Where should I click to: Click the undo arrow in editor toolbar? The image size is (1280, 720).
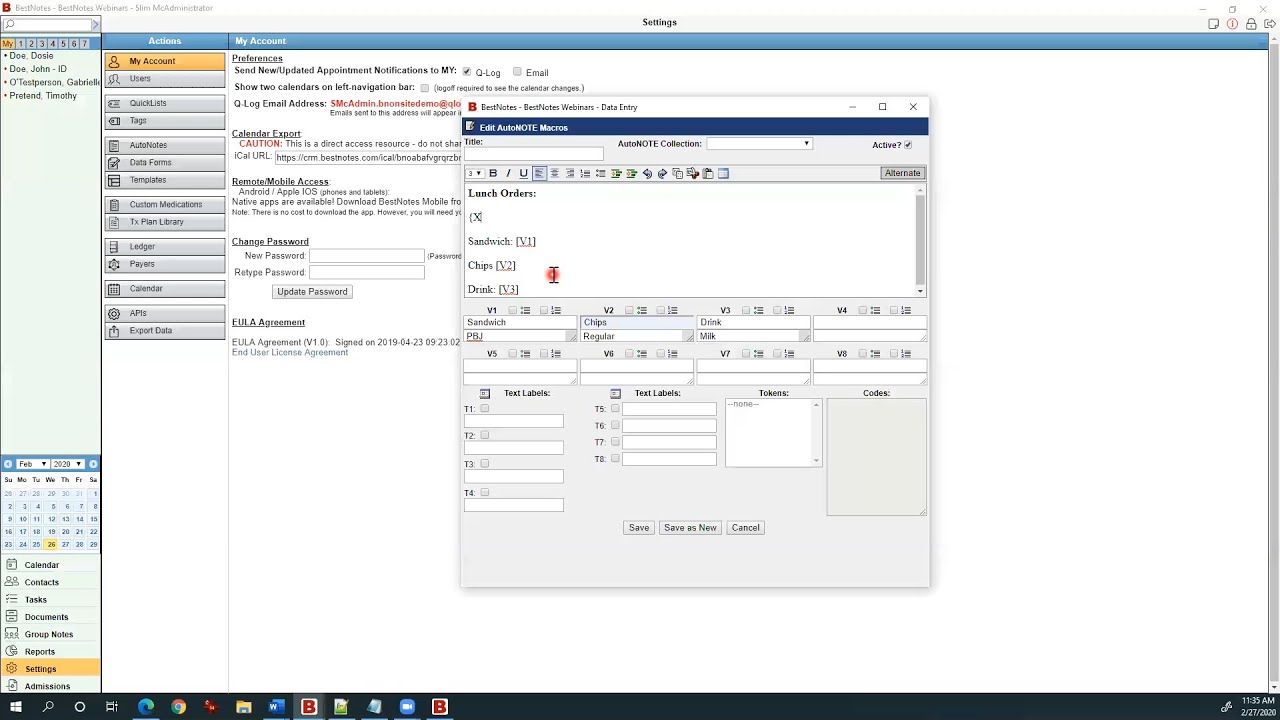click(x=647, y=173)
